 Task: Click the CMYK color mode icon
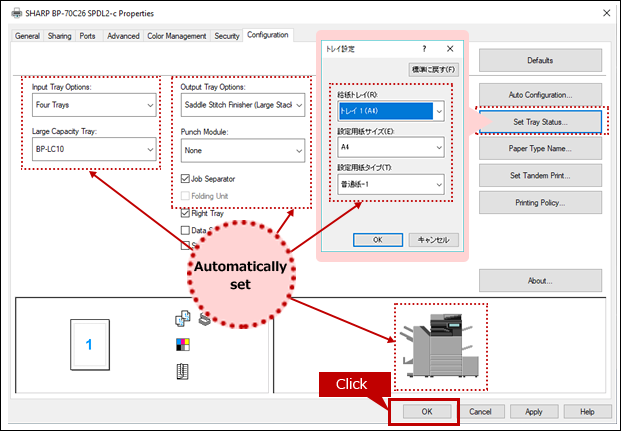tap(182, 345)
